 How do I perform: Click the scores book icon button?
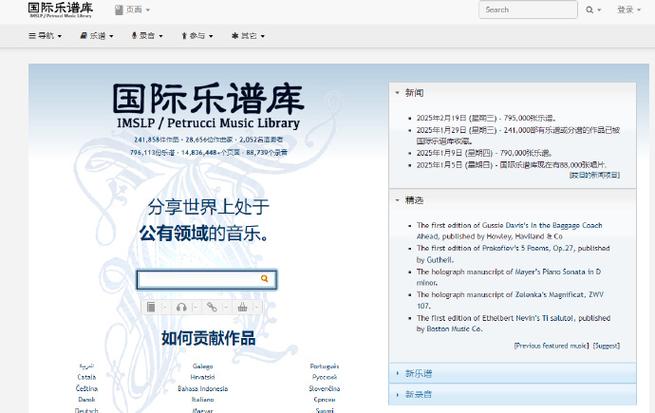tap(151, 307)
